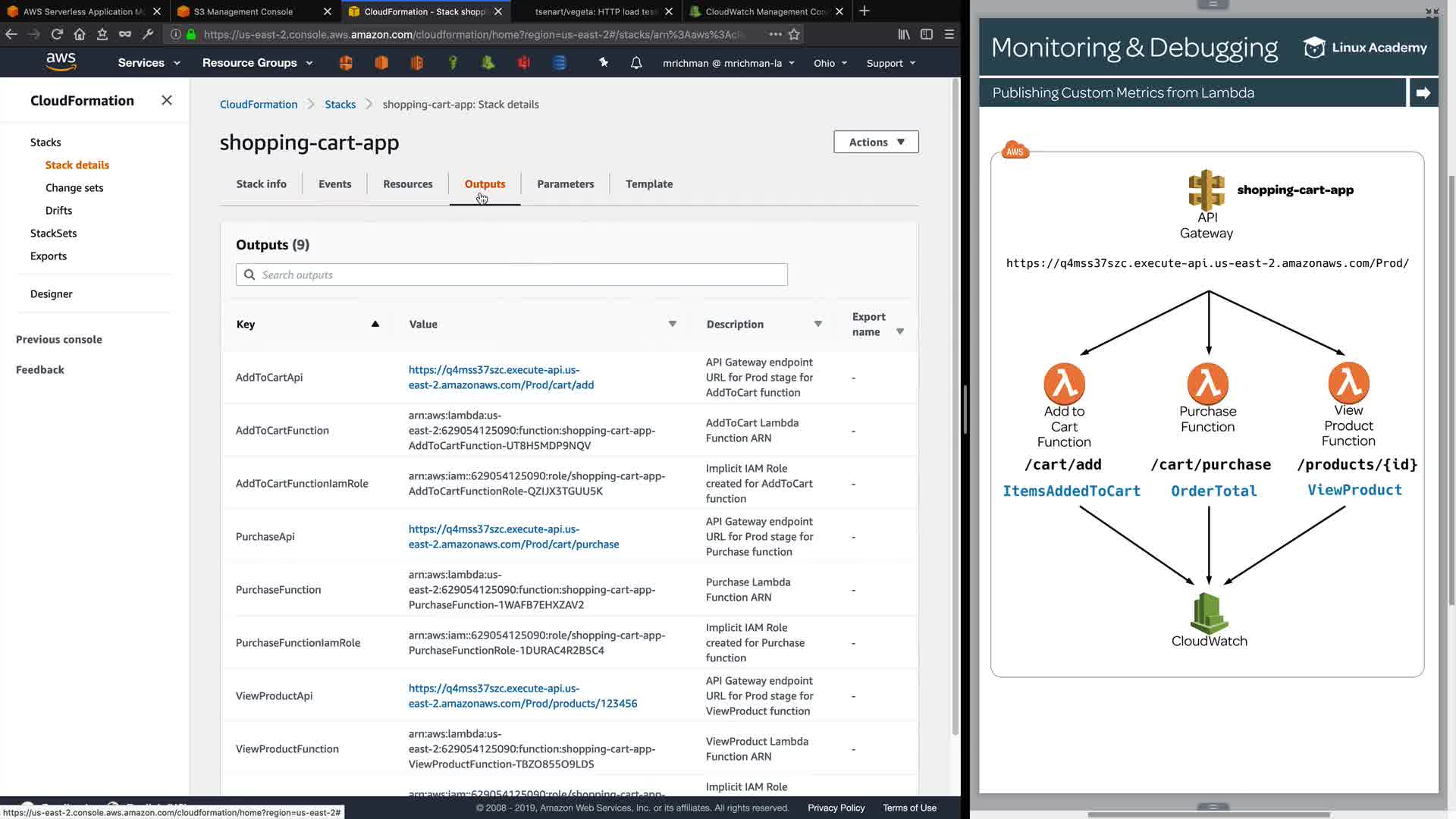Open the notifications bell icon
This screenshot has height=819, width=1456.
(x=636, y=63)
